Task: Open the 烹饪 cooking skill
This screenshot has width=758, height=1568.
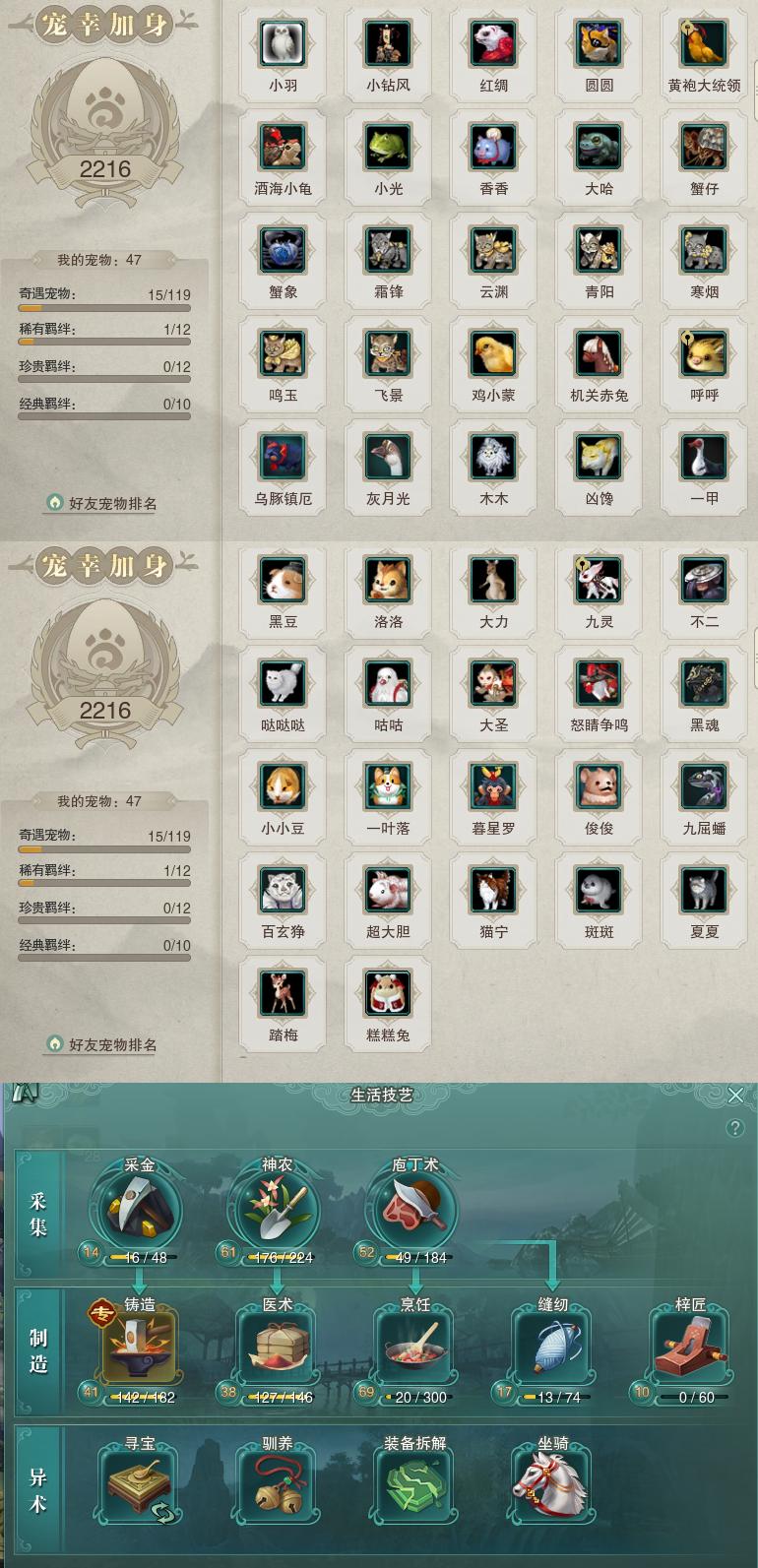Action: 414,1347
